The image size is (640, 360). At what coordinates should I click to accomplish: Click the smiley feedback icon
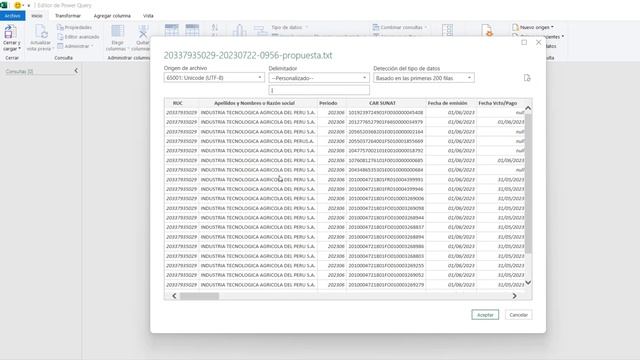18,5
